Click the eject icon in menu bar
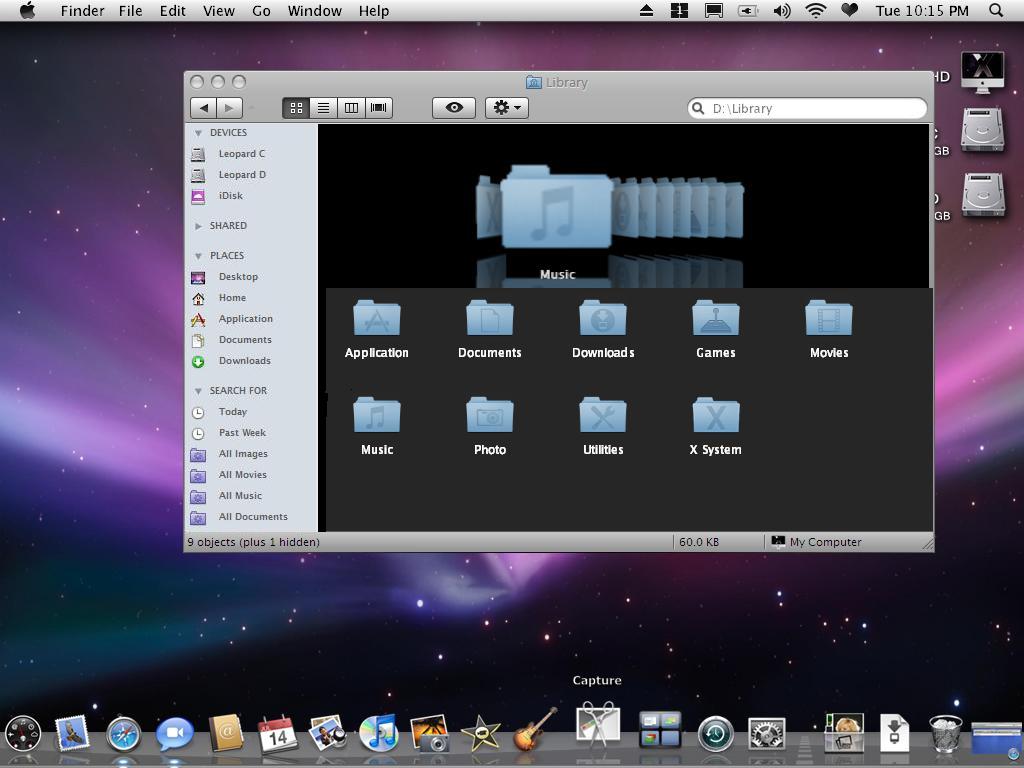The height and width of the screenshot is (768, 1024). 647,10
